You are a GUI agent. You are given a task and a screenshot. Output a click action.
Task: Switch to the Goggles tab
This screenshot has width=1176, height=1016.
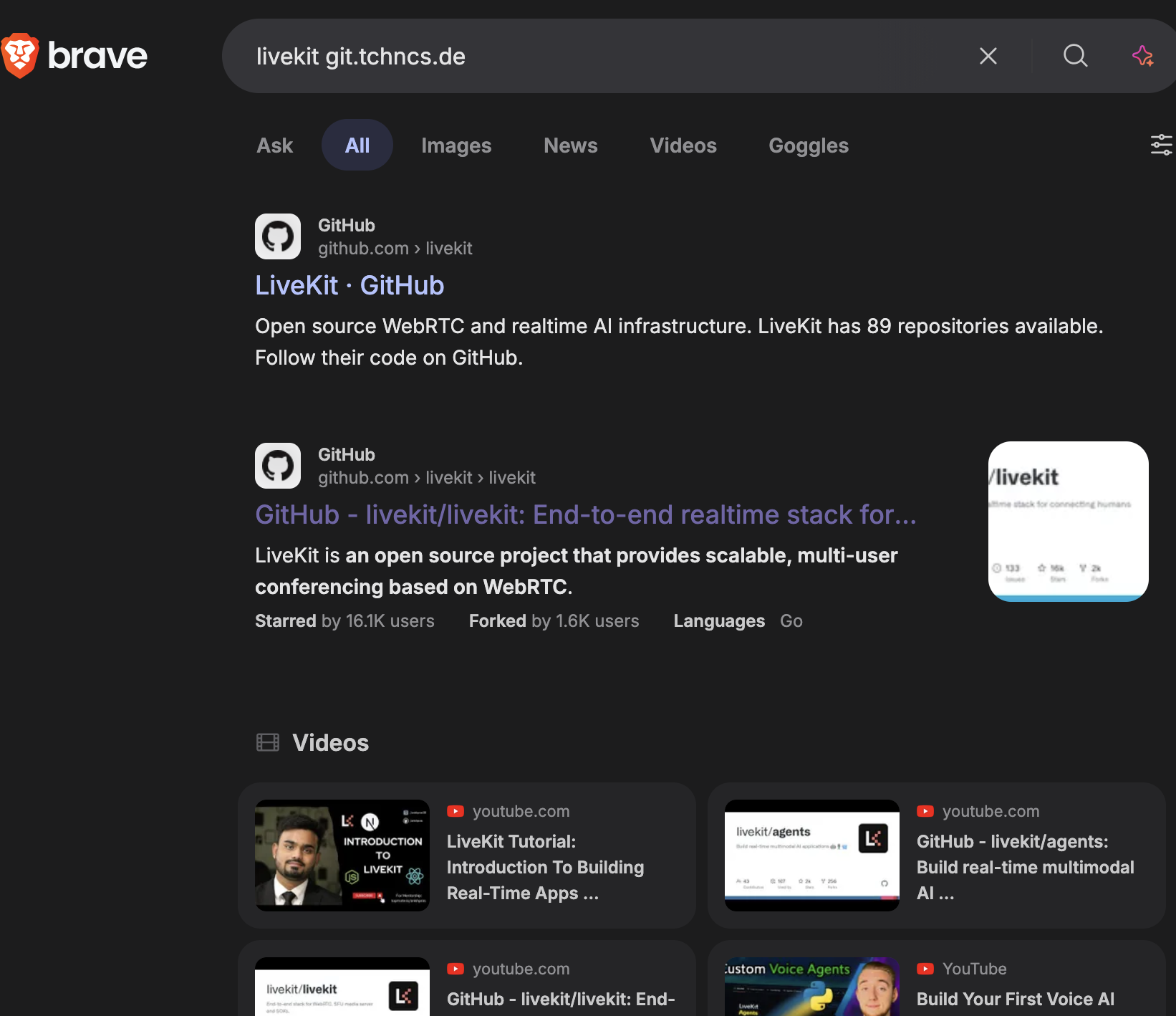tap(809, 145)
